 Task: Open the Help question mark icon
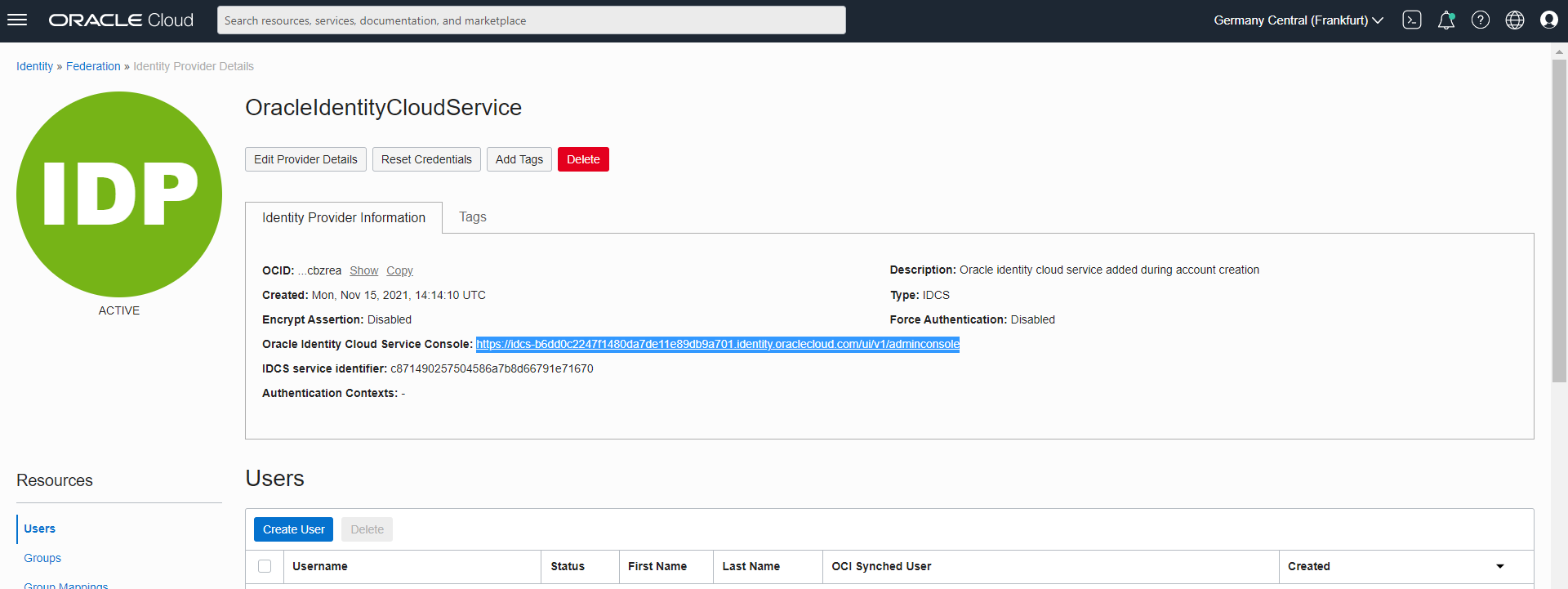1481,20
